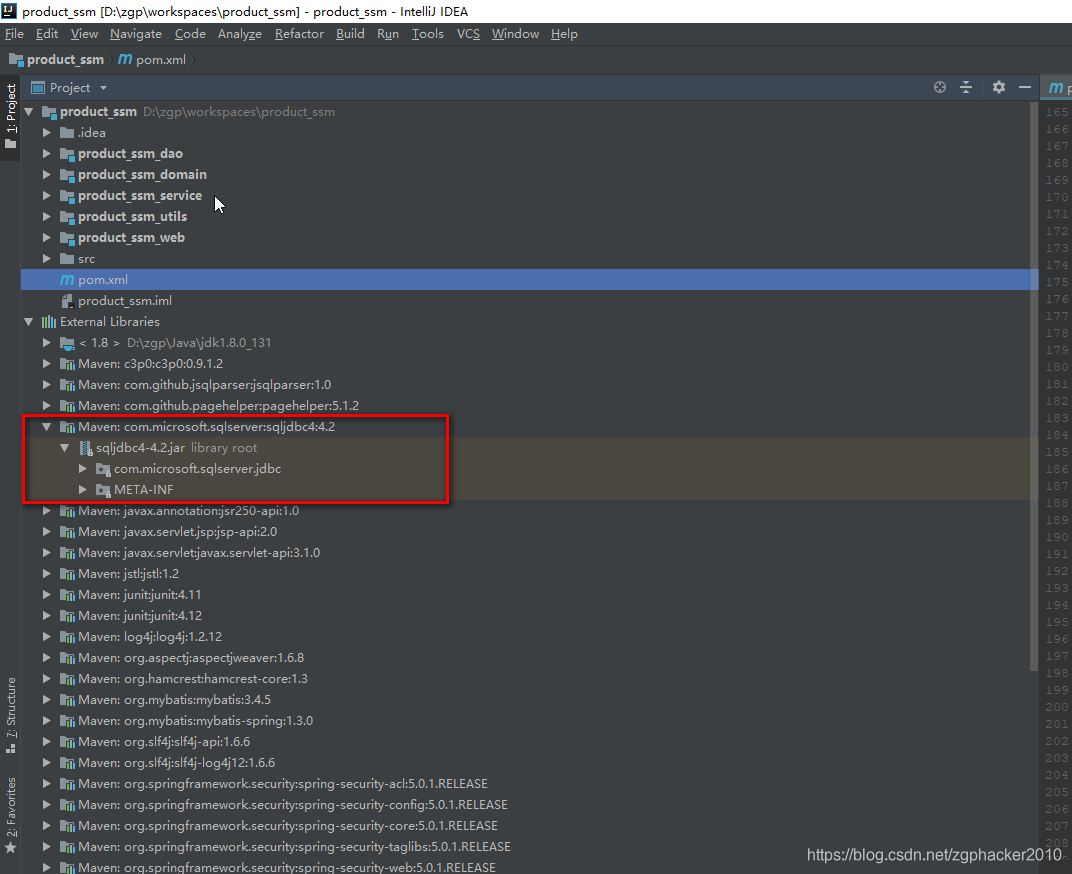Select Maven: javax.servlet.jsp:jsp-api:2.0

178,532
